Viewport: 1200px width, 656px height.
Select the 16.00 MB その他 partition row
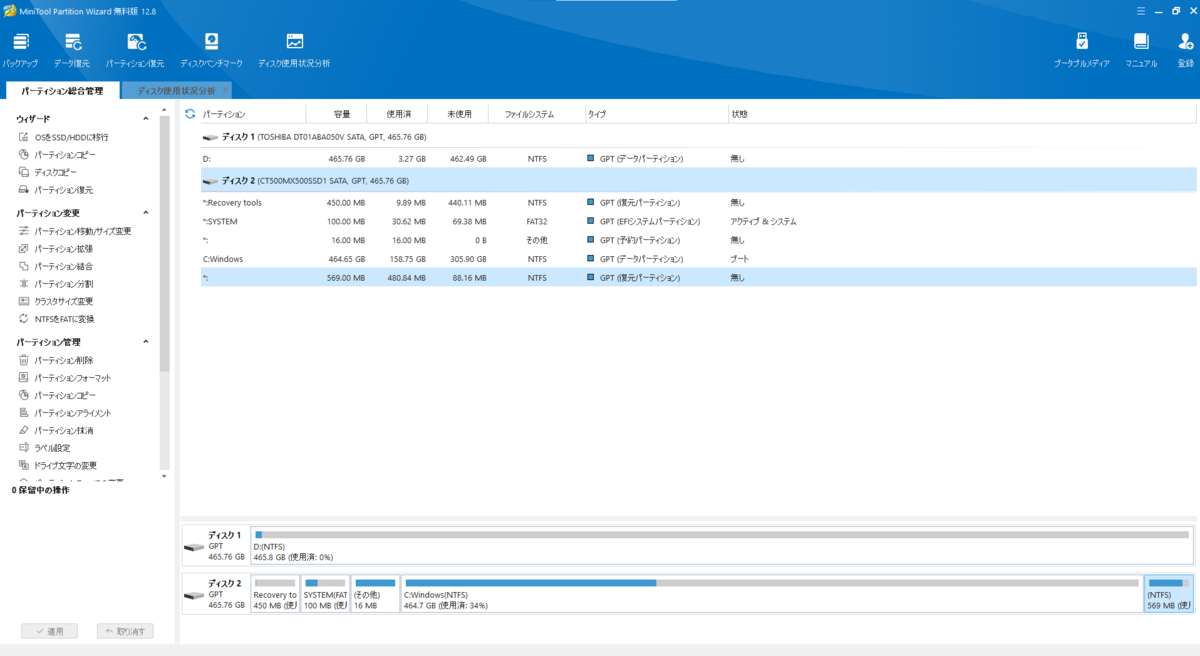698,240
